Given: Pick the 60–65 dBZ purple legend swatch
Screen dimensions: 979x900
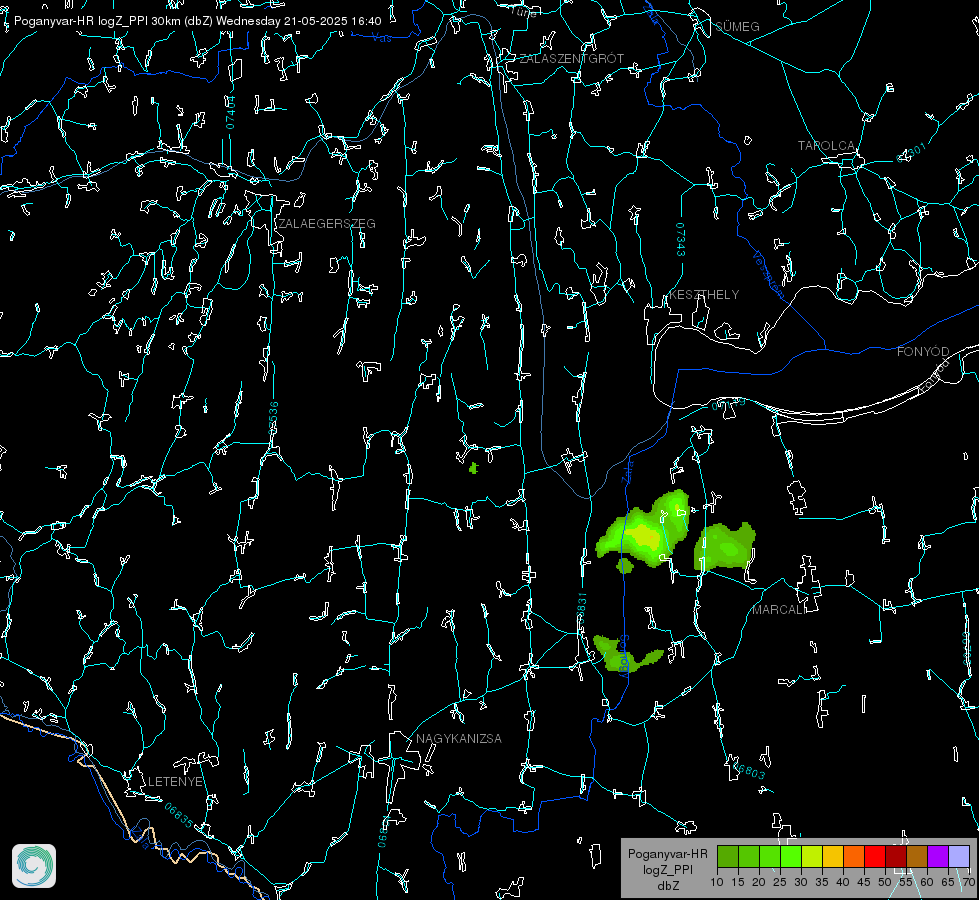Looking at the screenshot, I should (938, 856).
